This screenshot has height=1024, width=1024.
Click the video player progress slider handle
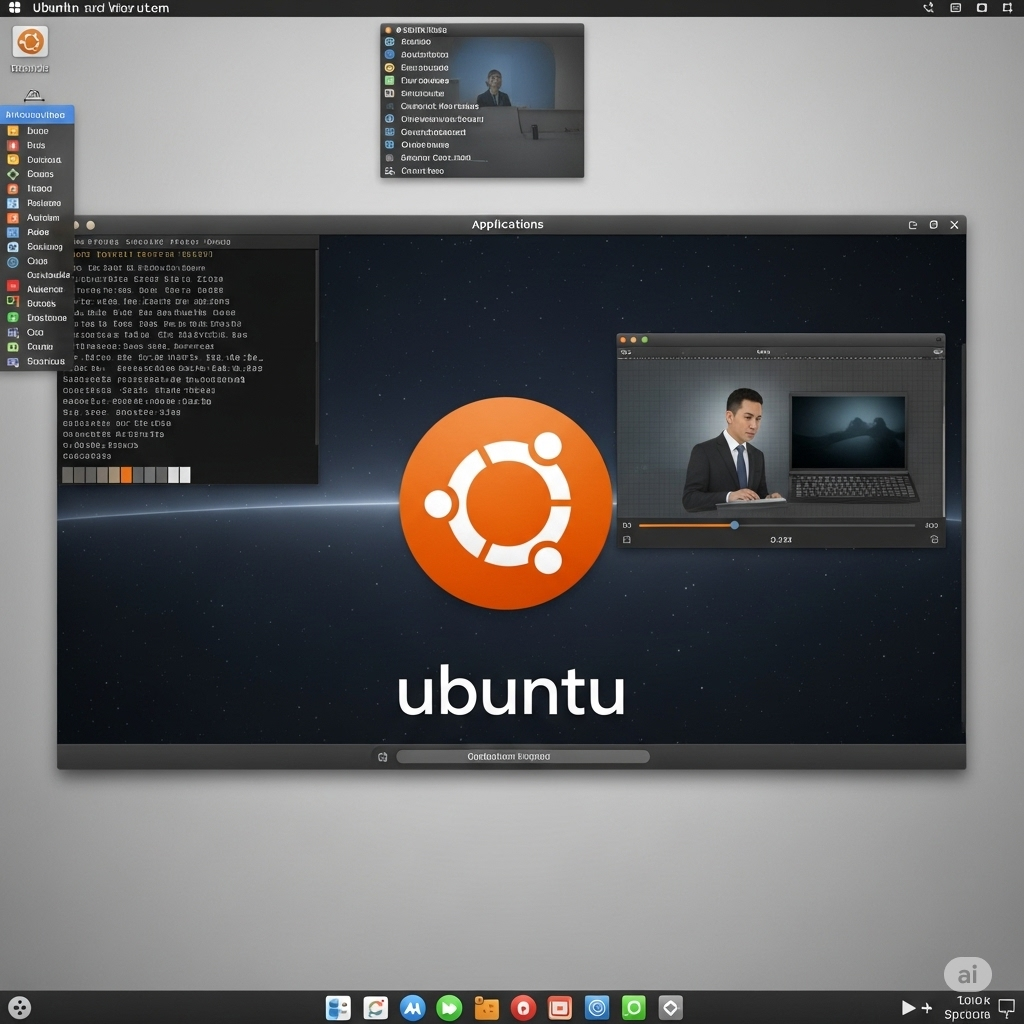(735, 525)
